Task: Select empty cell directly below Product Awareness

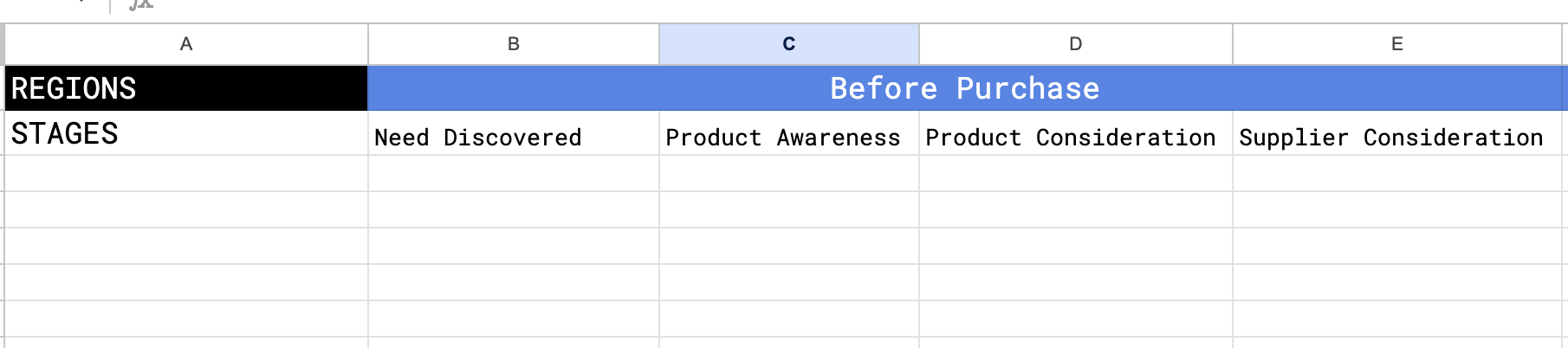Action: [788, 173]
